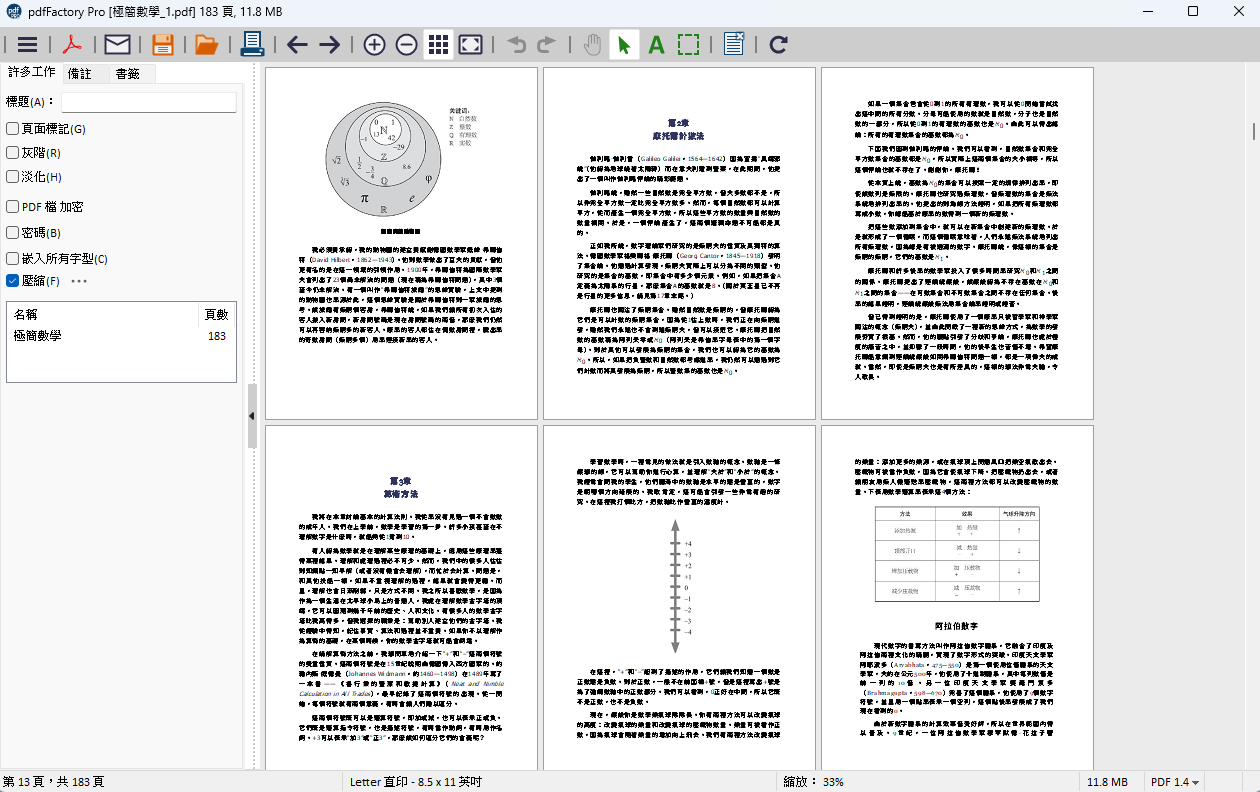
Task: Click the 縮放: 33% status entry
Action: click(x=813, y=782)
